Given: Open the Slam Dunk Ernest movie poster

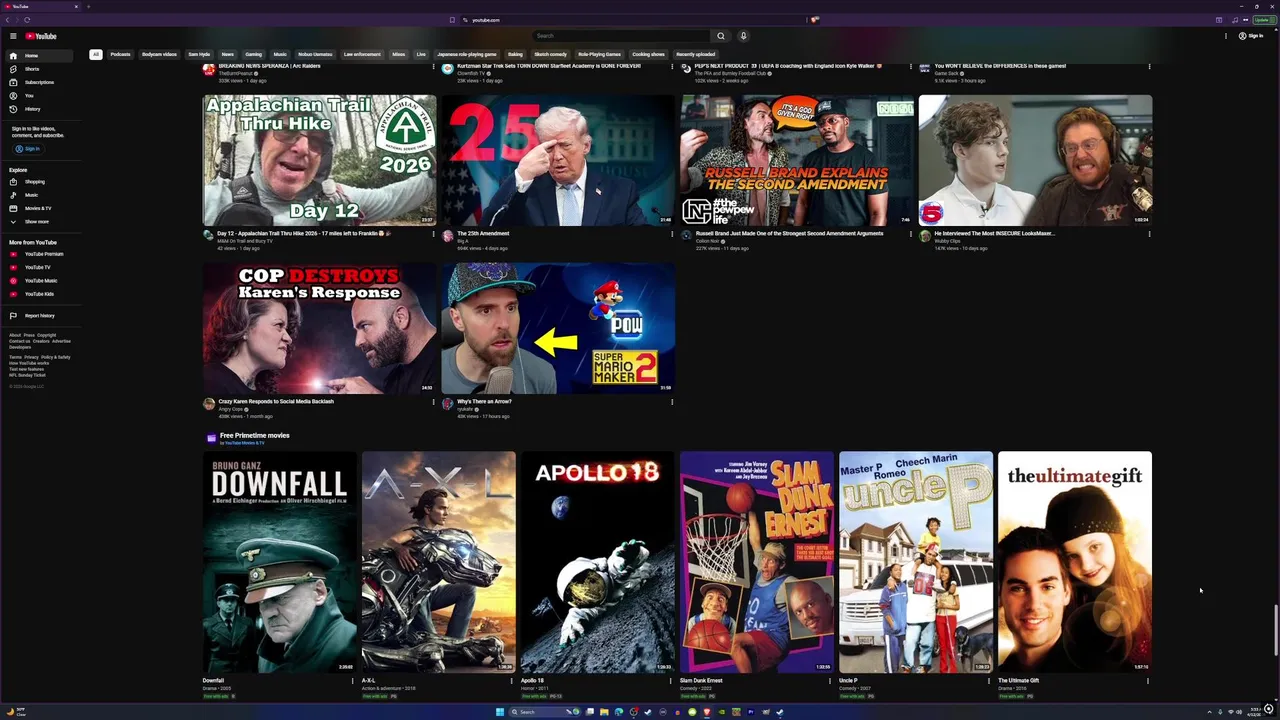Looking at the screenshot, I should pos(757,562).
